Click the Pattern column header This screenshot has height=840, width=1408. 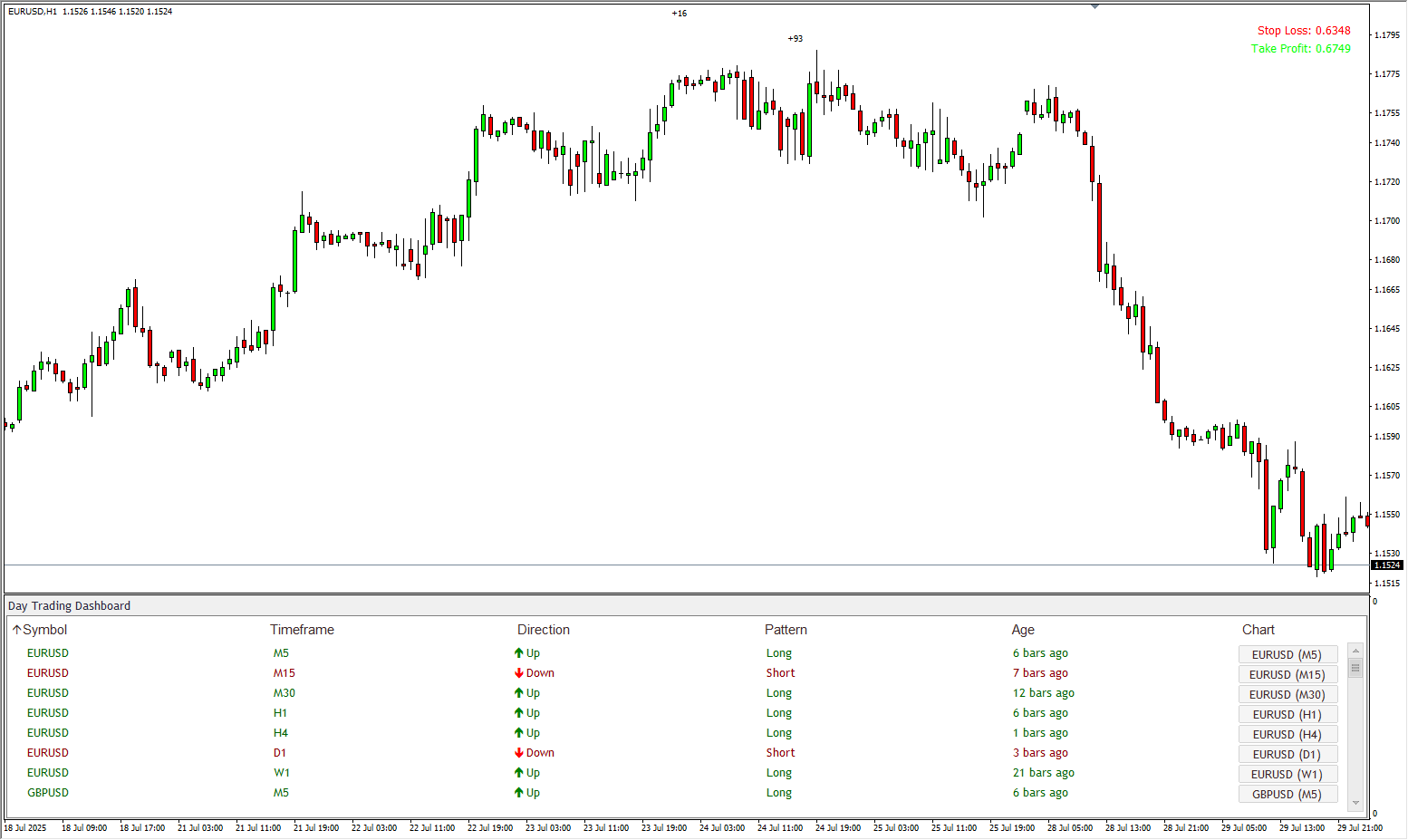pos(786,630)
